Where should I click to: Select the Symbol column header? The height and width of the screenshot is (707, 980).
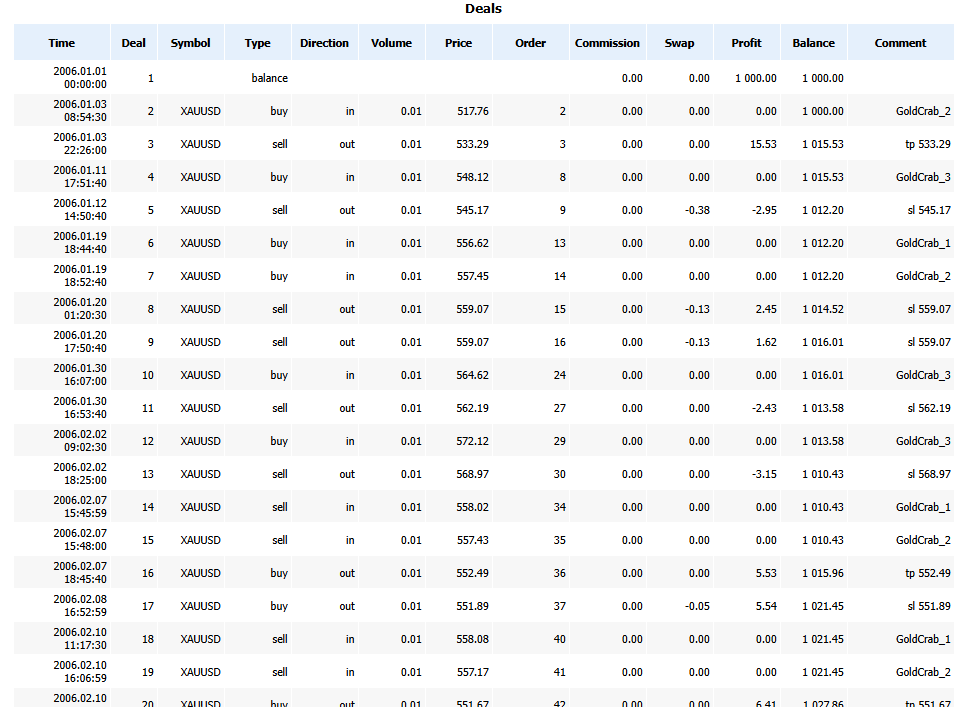pyautogui.click(x=190, y=42)
